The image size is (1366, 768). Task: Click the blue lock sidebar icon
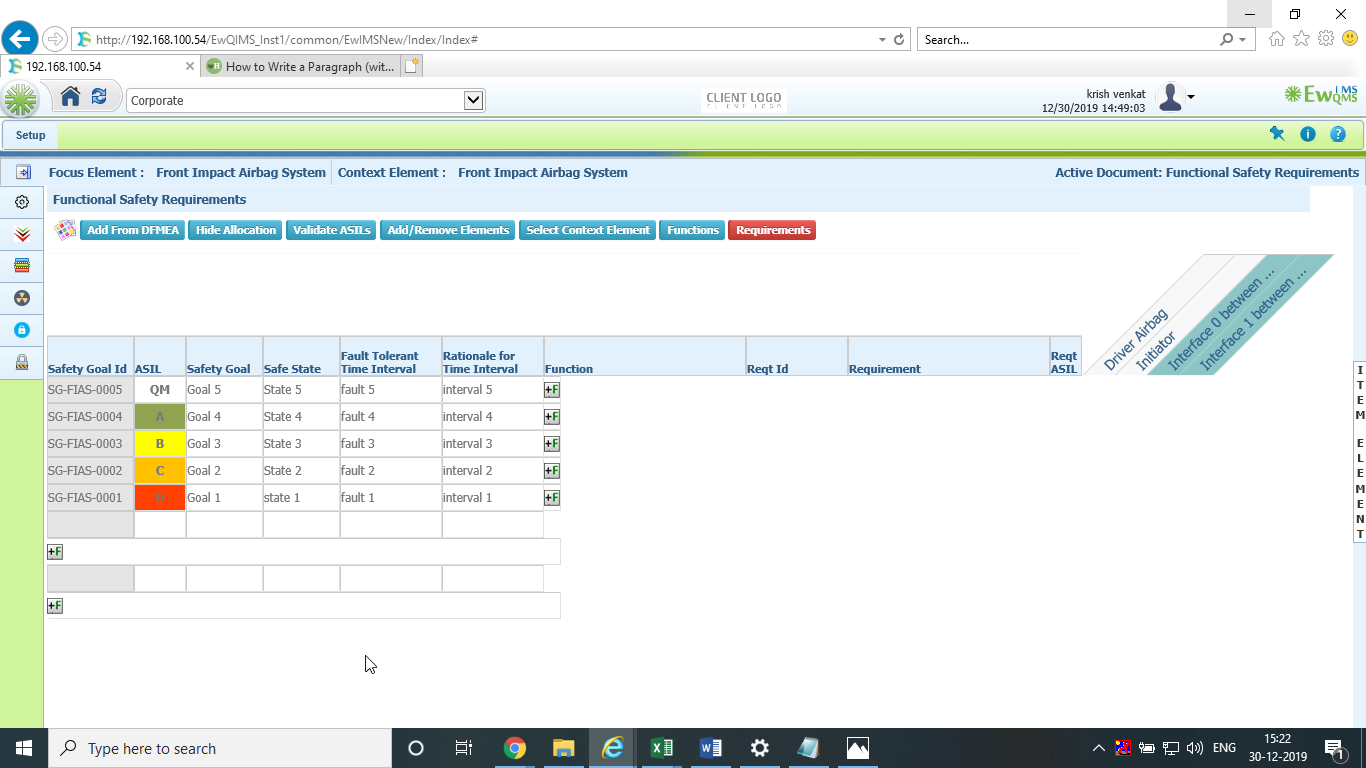coord(22,330)
